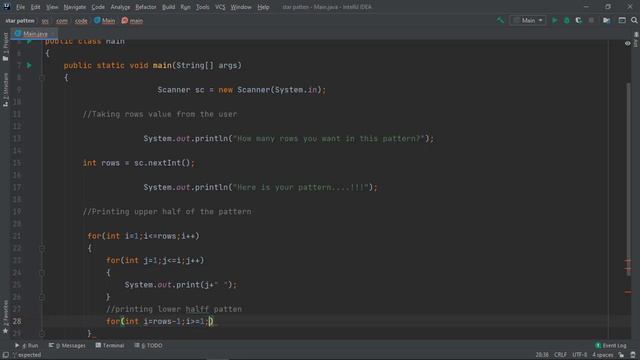Image resolution: width=640 pixels, height=360 pixels.
Task: Open the Window menu
Action: [x=241, y=7]
